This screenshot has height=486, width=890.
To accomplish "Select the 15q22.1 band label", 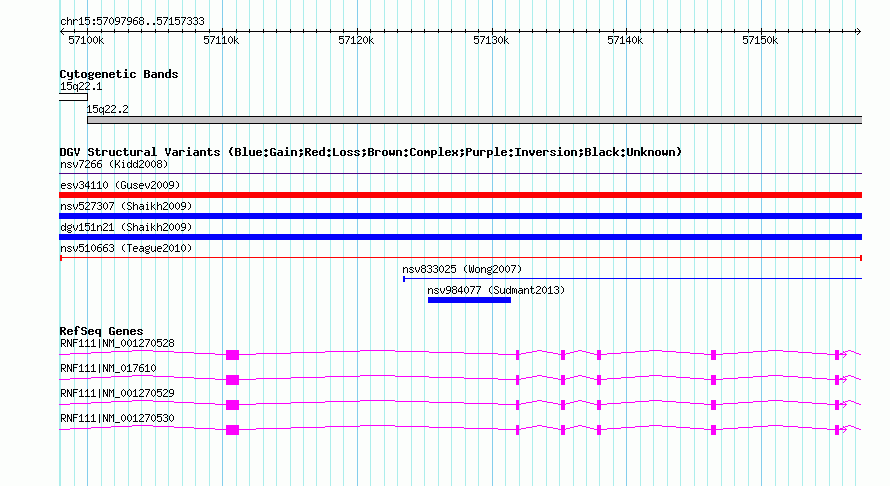I will pyautogui.click(x=81, y=86).
